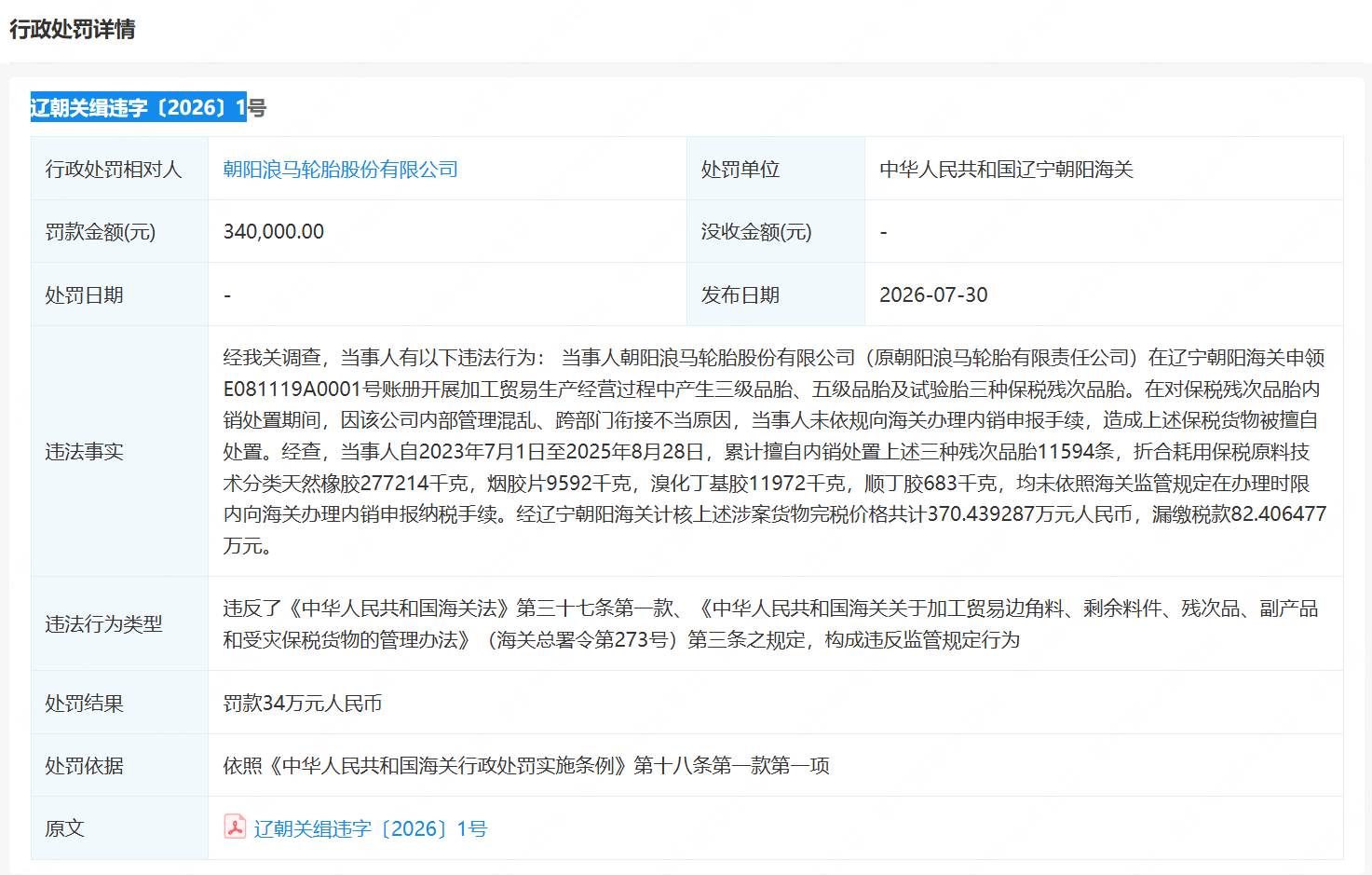
Task: Select the value 中华人民共和国辽宁朝阳海关
Action: [1007, 170]
